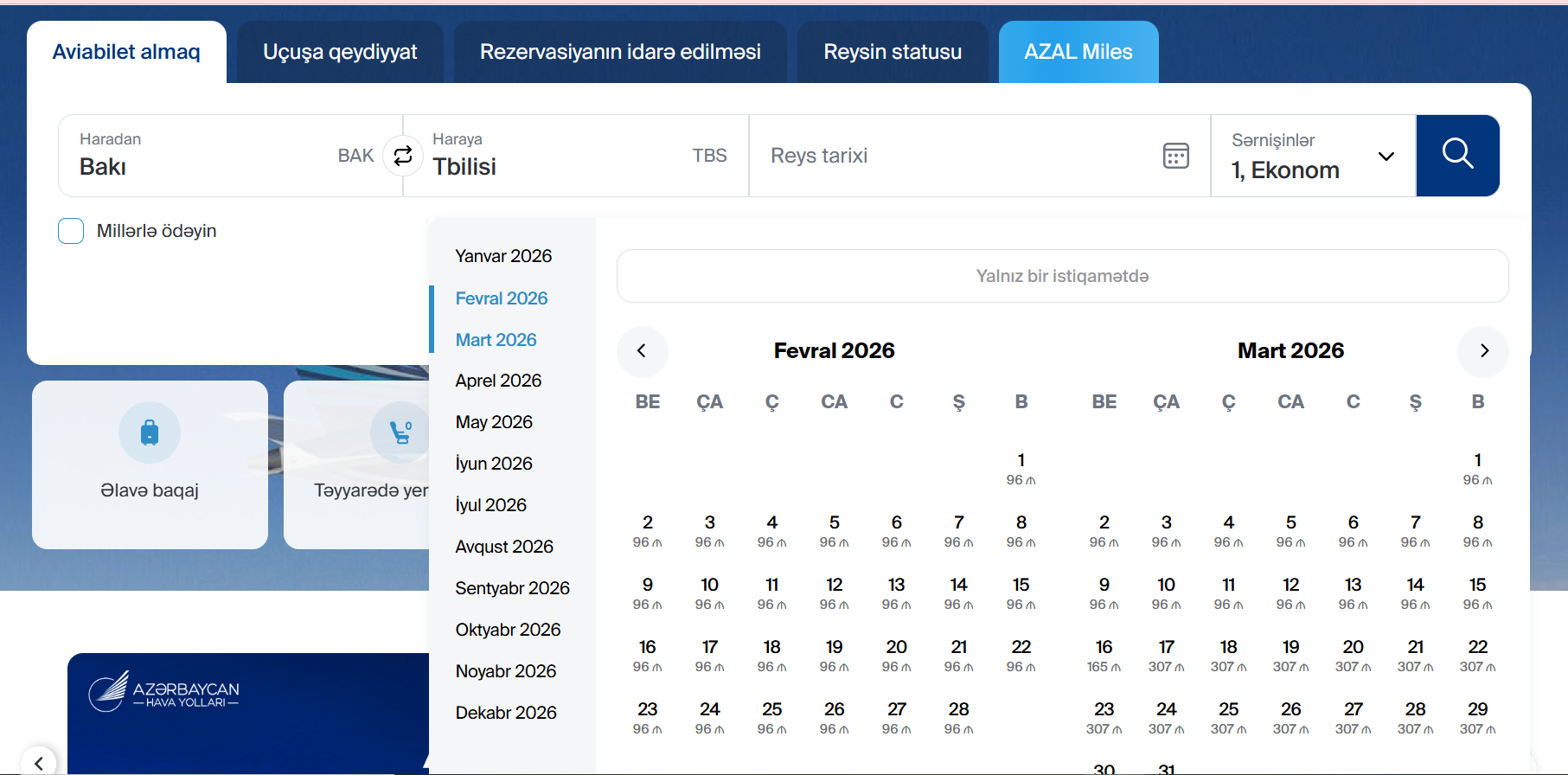Select 14 February in the Fevral calendar

pos(958,592)
